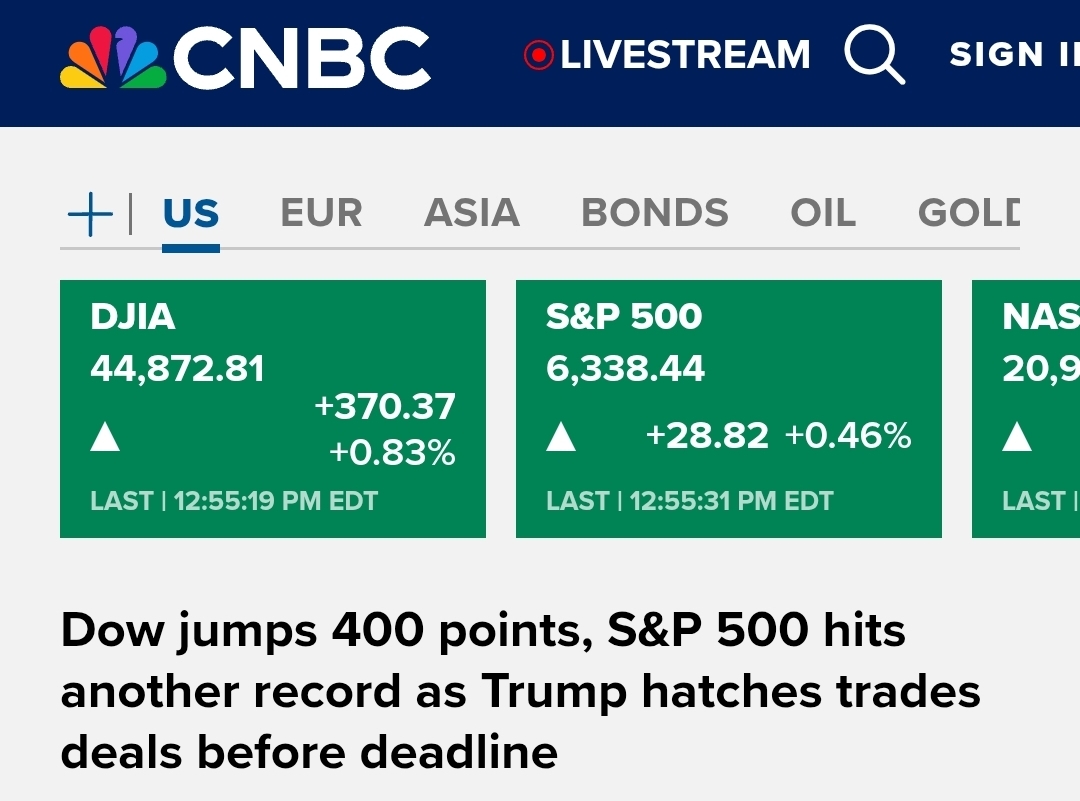
Task: Click the CNBC wordmark text
Action: pyautogui.click(x=302, y=58)
